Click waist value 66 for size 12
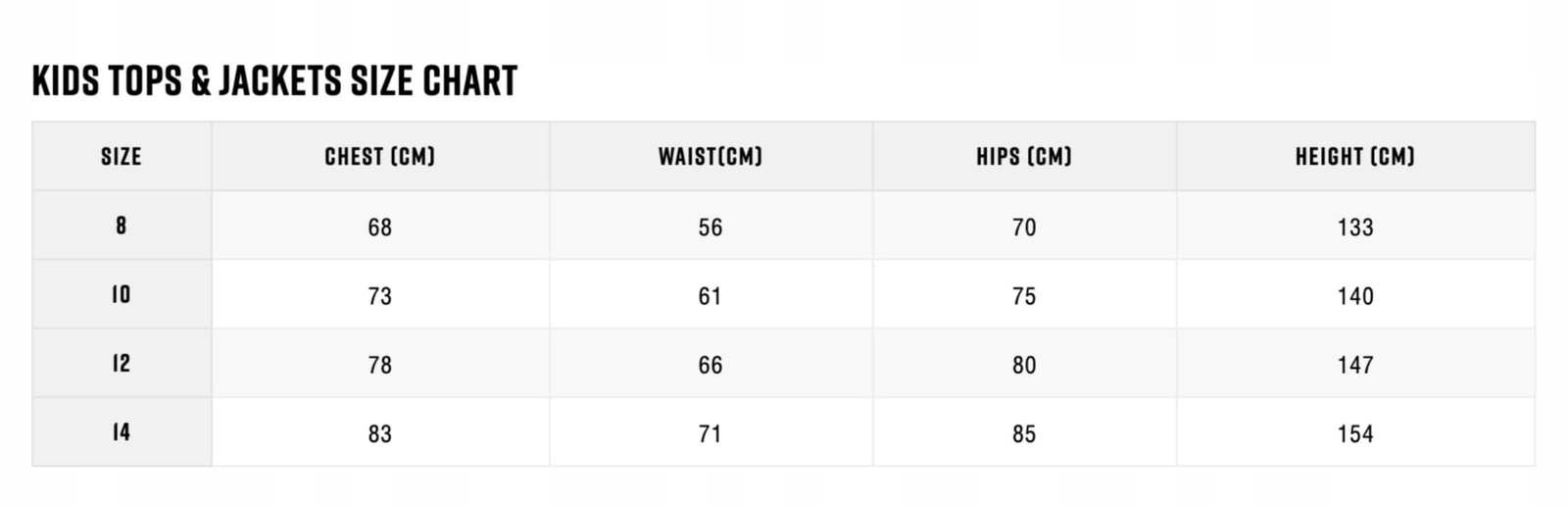 coord(710,366)
